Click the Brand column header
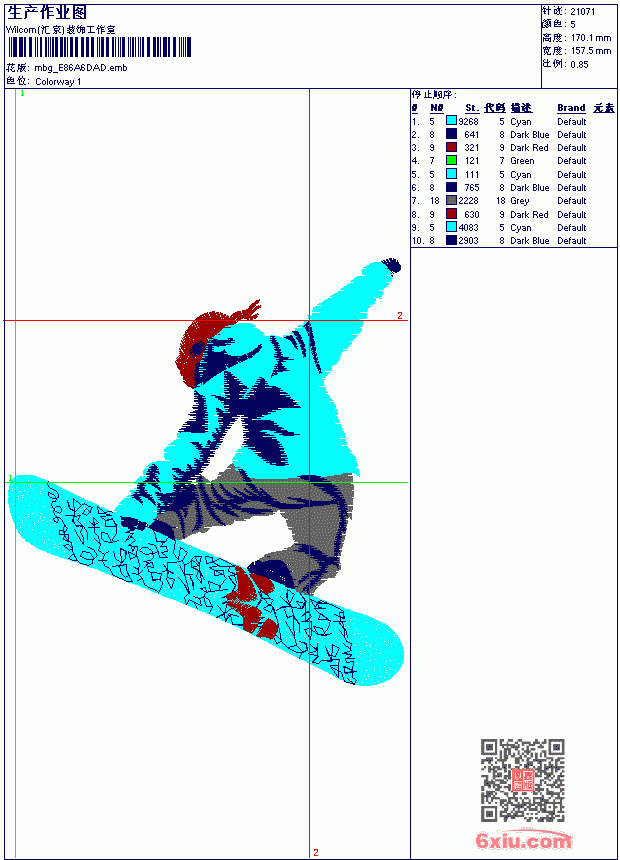The height and width of the screenshot is (860, 620). click(571, 108)
